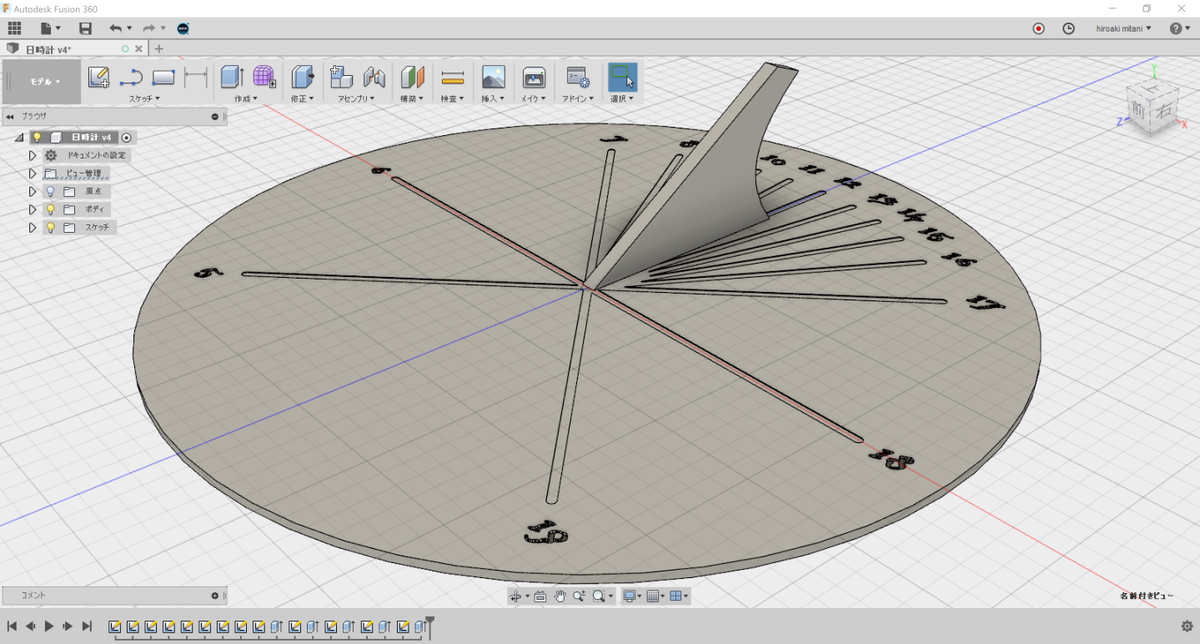This screenshot has width=1200, height=644.
Task: Select the Joint tool
Action: click(x=374, y=77)
